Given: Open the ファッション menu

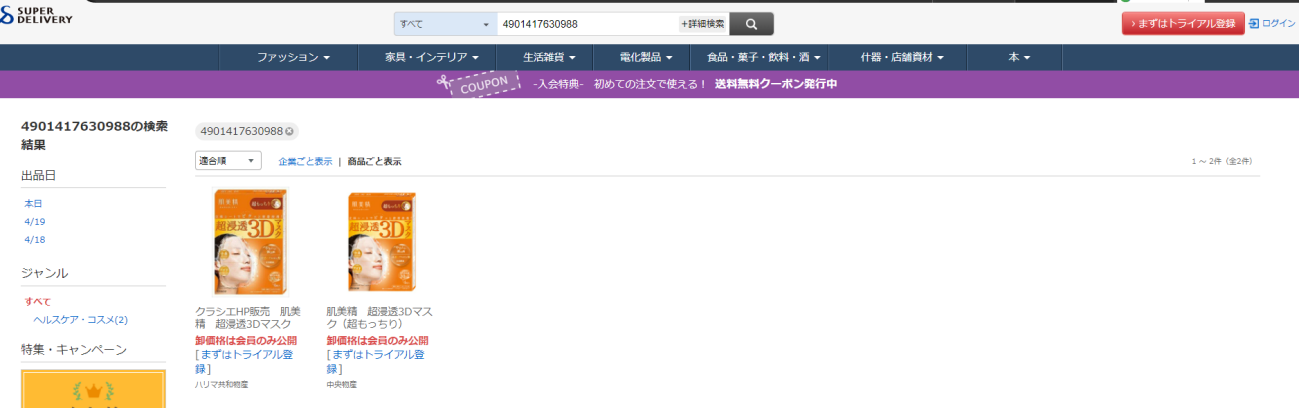Looking at the screenshot, I should tap(293, 58).
